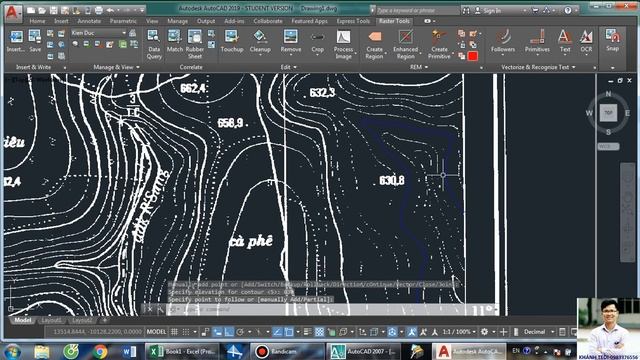This screenshot has width=640, height=360.
Task: Click the Plot printer icon in quick access toolbar
Action: [99, 10]
